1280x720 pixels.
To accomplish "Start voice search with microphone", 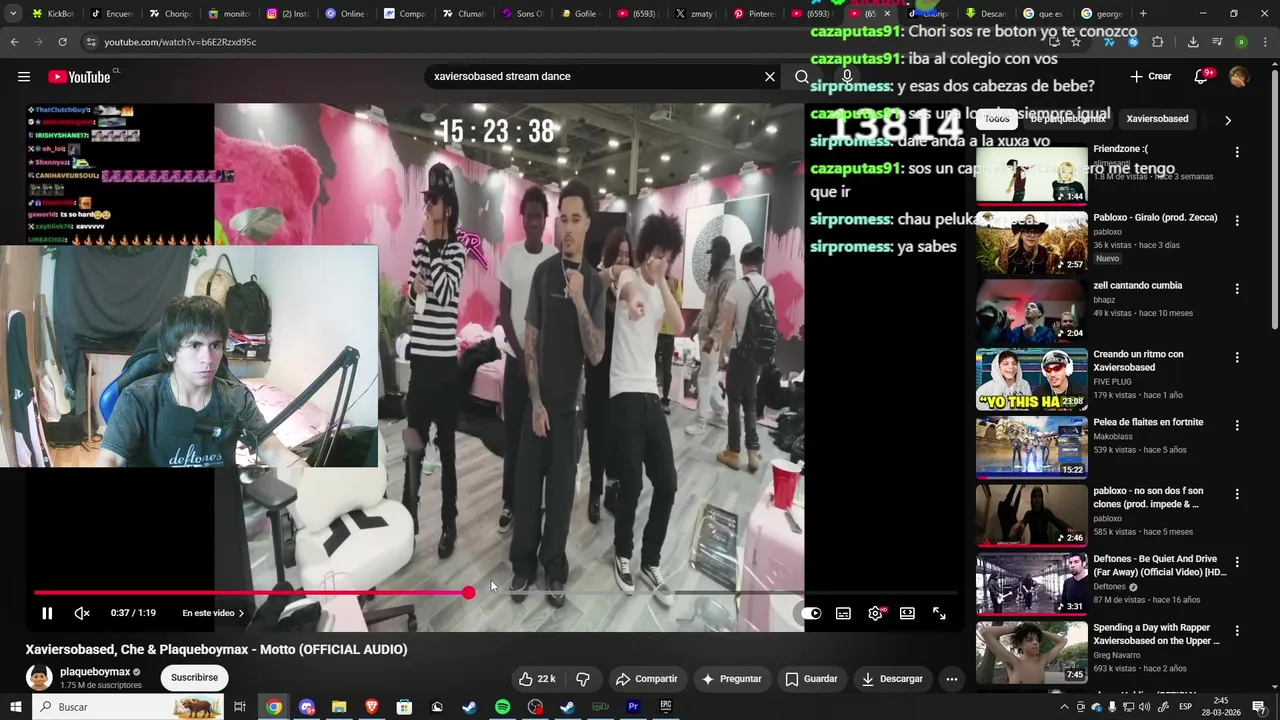I will (846, 76).
